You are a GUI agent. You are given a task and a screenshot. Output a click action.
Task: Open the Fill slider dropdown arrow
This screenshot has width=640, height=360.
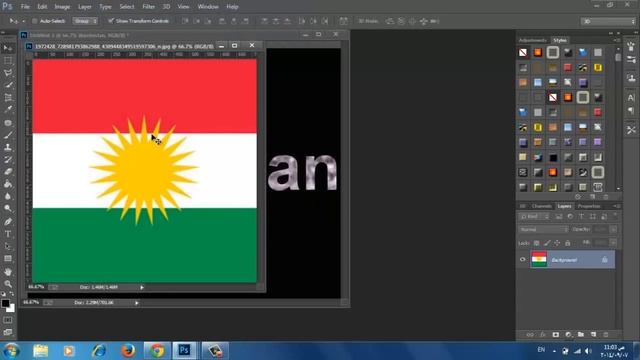613,243
